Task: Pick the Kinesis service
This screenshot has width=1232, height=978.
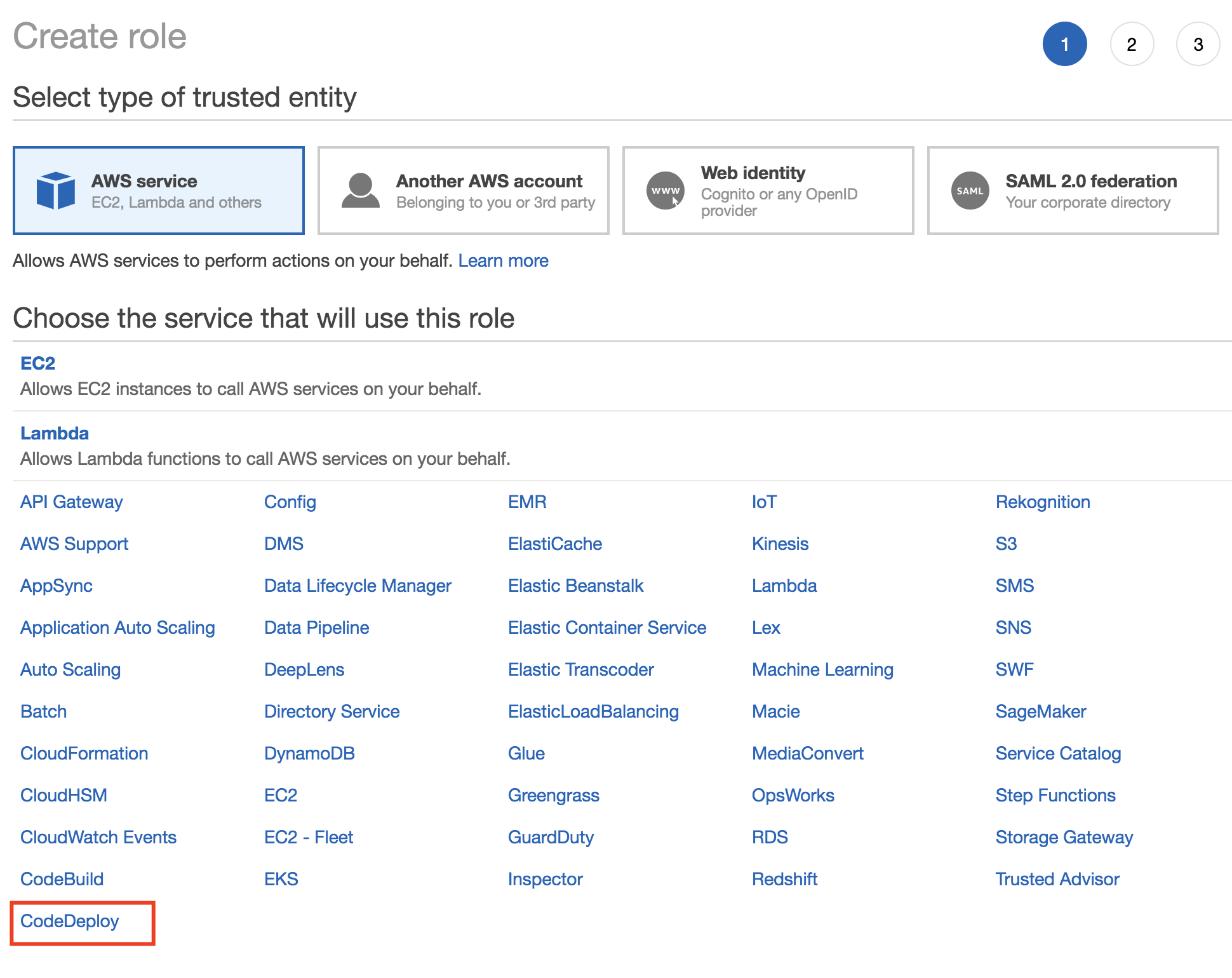Action: 780,544
